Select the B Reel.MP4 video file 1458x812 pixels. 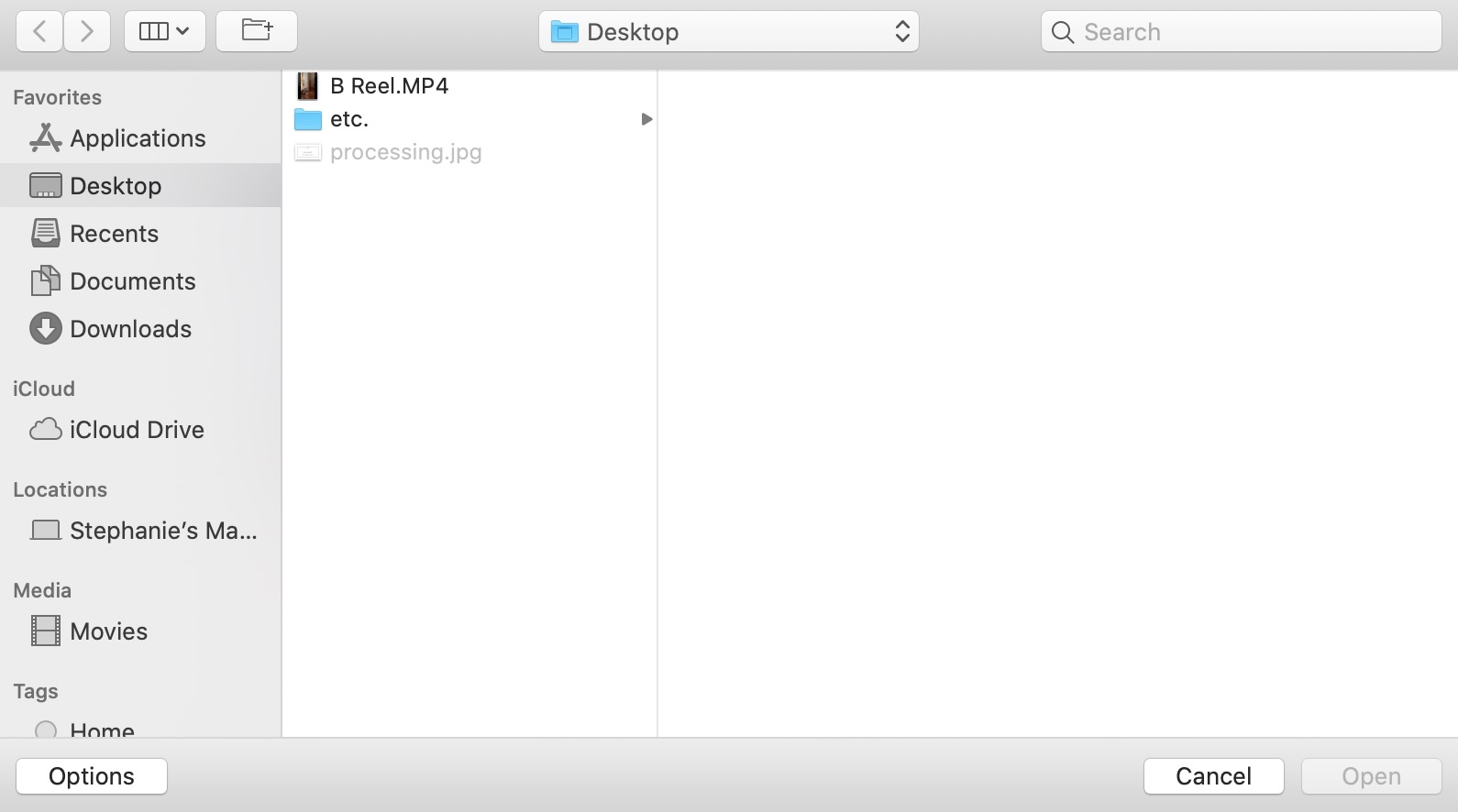click(x=389, y=86)
